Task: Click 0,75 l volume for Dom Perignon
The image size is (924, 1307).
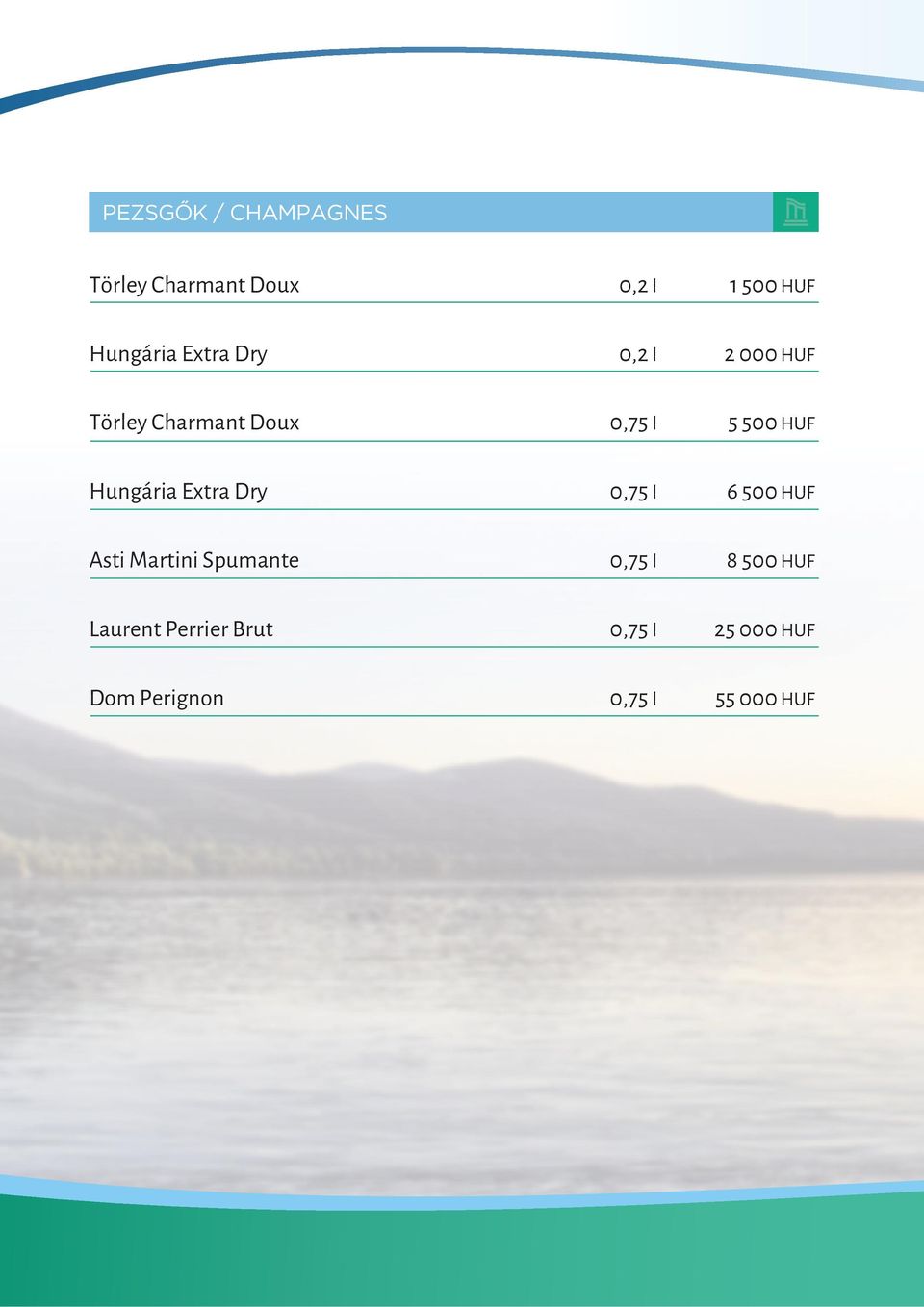Action: (x=633, y=700)
